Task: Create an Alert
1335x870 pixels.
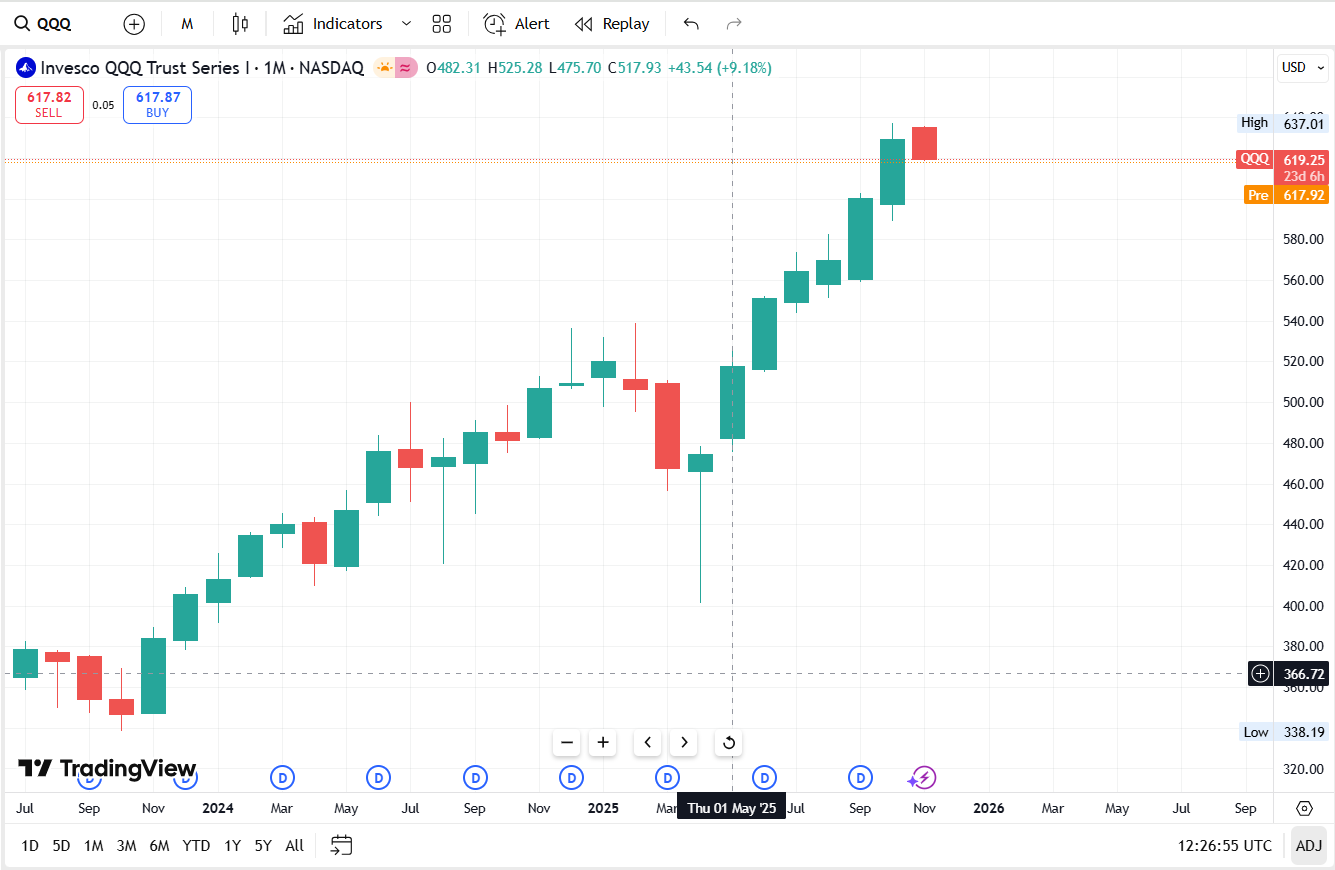Action: click(x=517, y=24)
